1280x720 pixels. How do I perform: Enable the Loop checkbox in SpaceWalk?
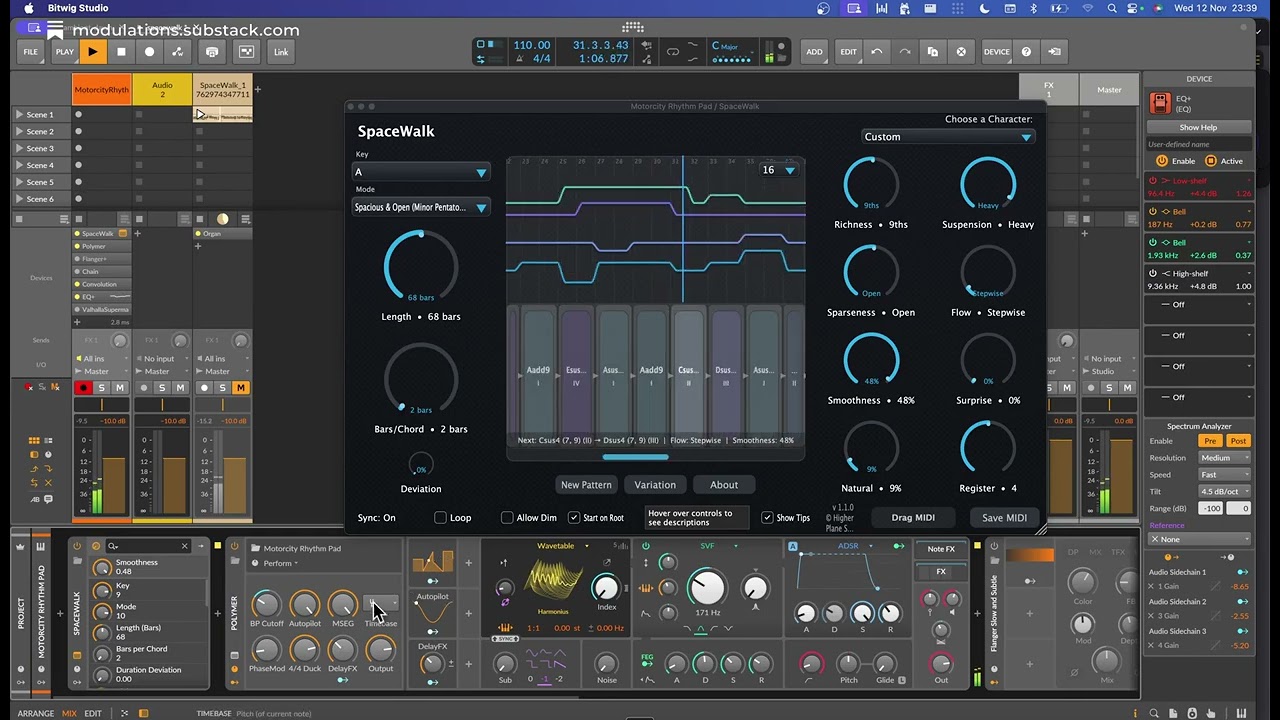[x=440, y=517]
